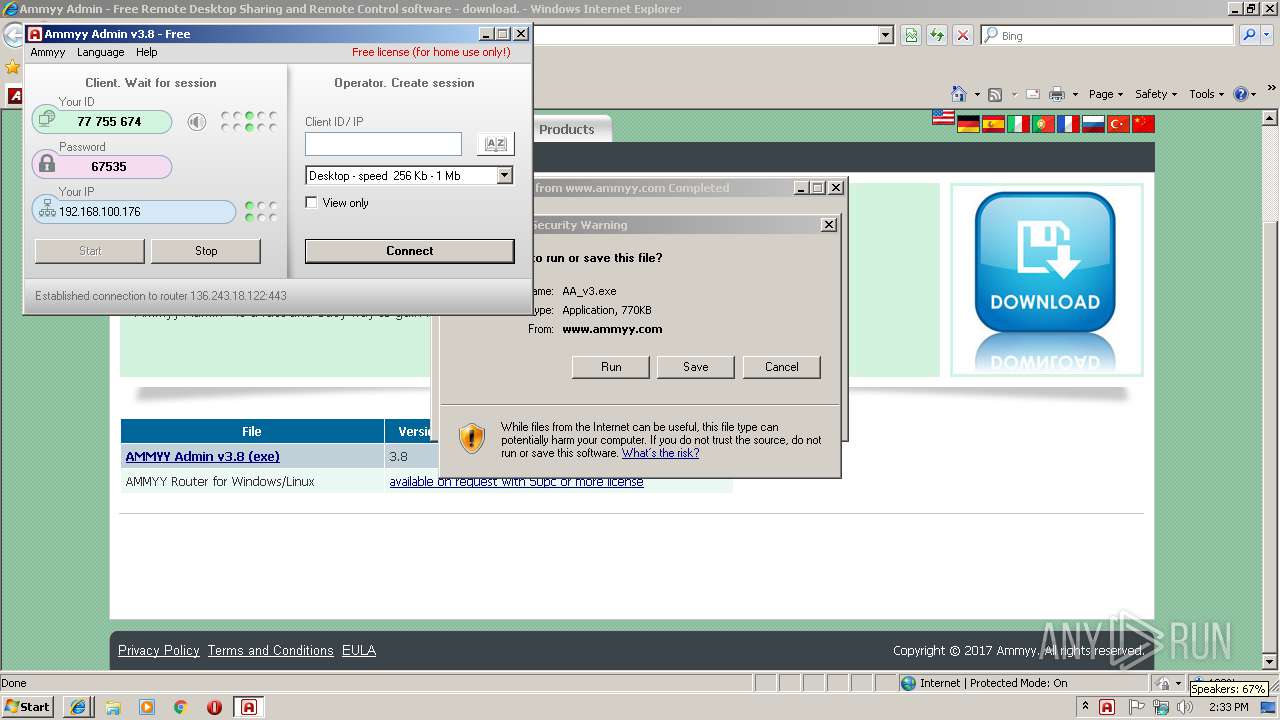Click the network icon beside Your IP
This screenshot has height=720, width=1280.
[46, 210]
